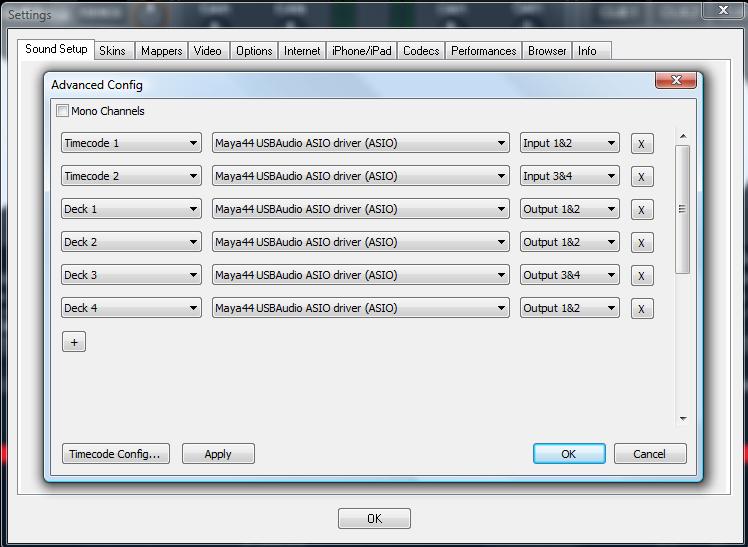The height and width of the screenshot is (547, 748).
Task: Close the Advanced Config dialog with red X
Action: pos(676,80)
